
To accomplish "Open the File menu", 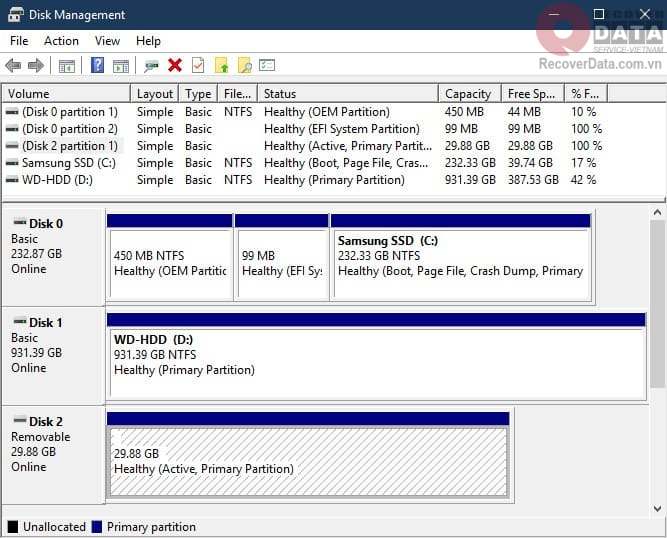I will (x=19, y=41).
